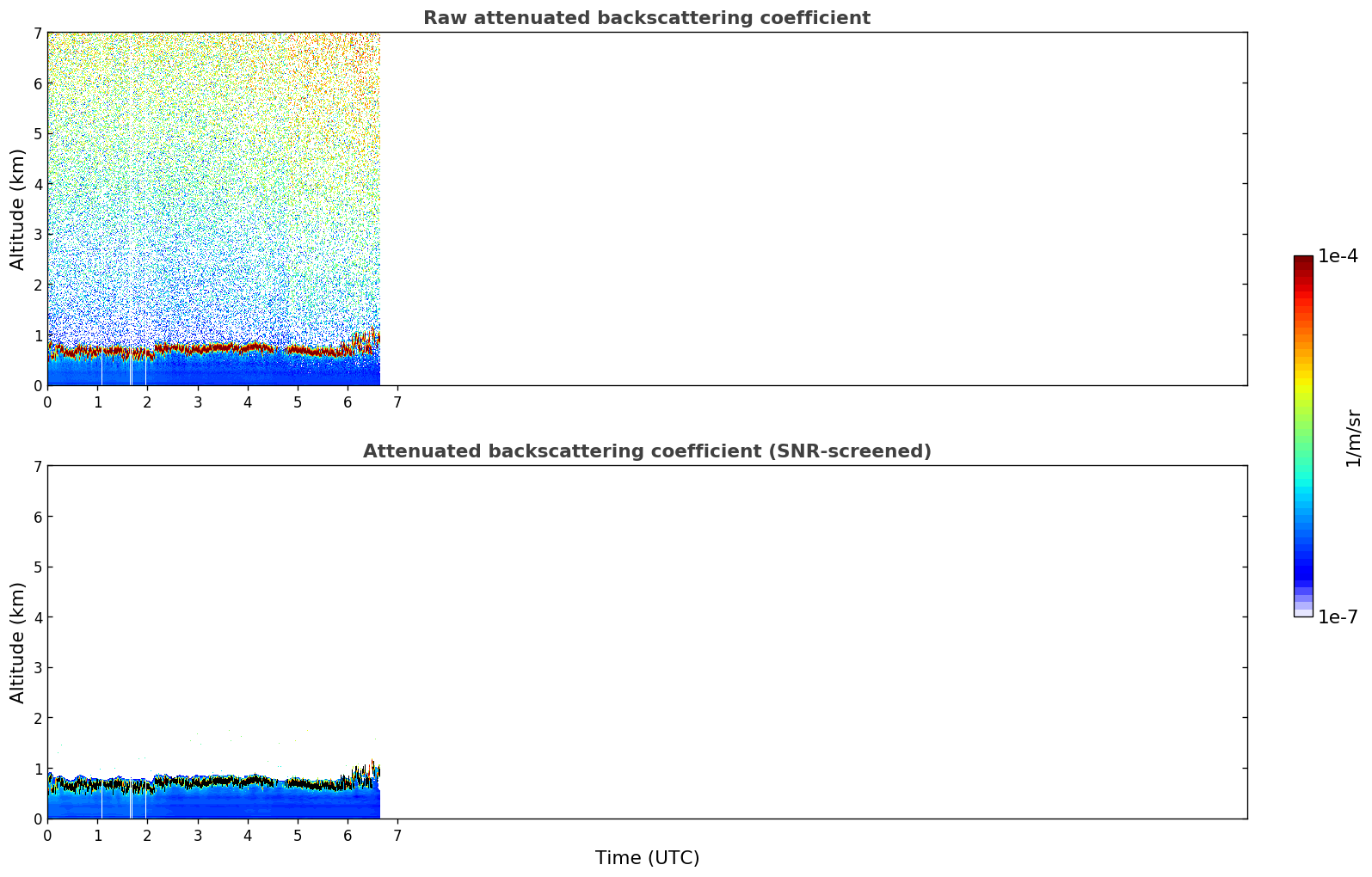Click time tick '3' under the SNR-screened plot

[198, 835]
